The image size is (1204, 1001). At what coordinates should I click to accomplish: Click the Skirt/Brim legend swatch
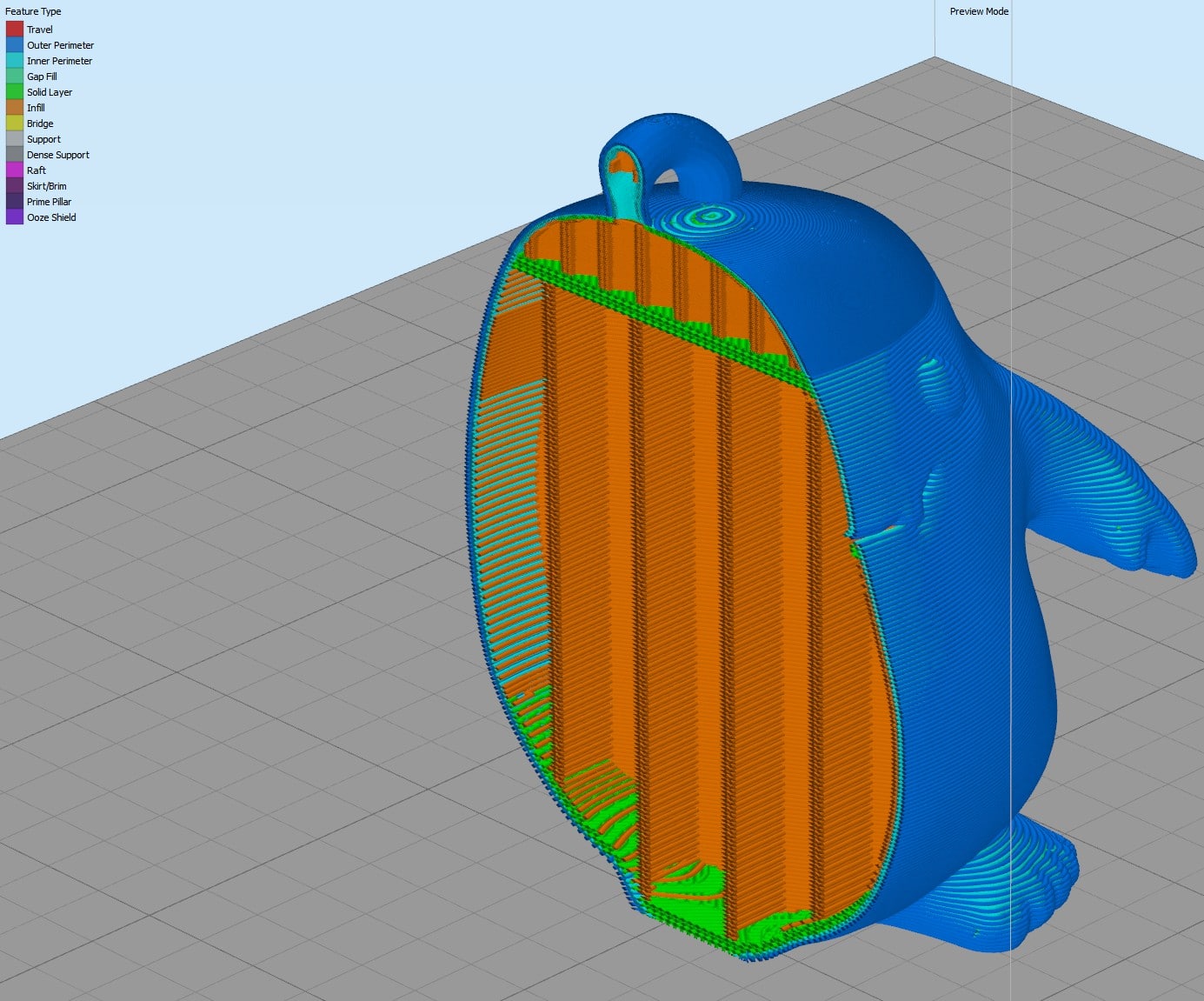pyautogui.click(x=15, y=186)
